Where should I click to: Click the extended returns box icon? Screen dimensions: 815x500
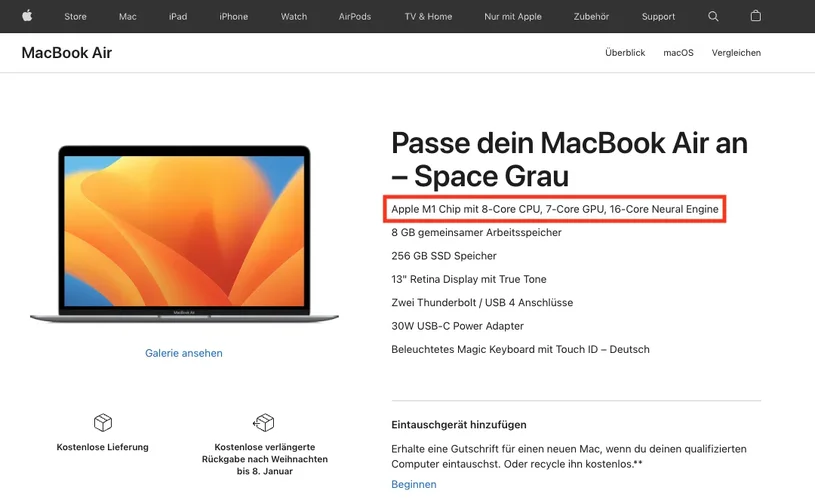click(x=264, y=423)
